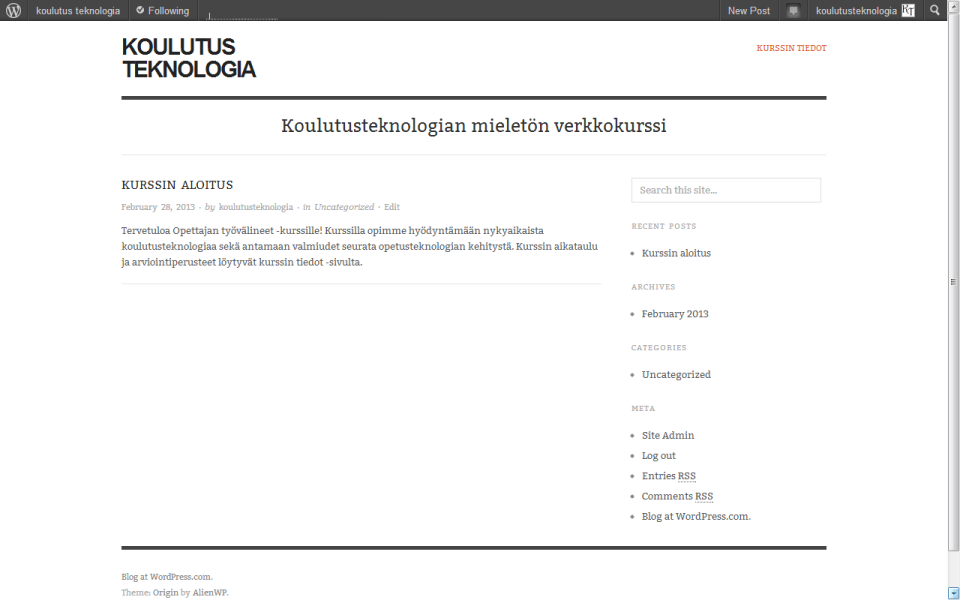Screen dimensions: 960x600
Task: Open the notifications icon in admin bar
Action: (793, 11)
